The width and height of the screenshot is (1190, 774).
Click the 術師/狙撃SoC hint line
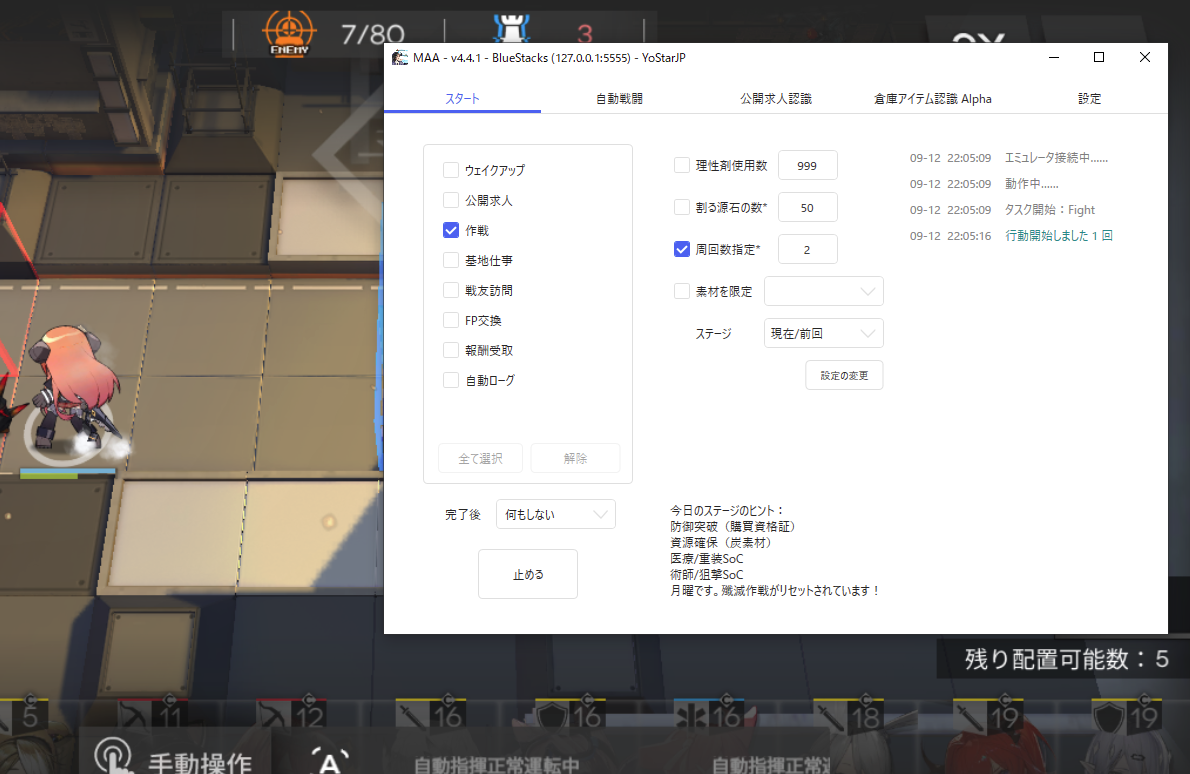point(707,574)
